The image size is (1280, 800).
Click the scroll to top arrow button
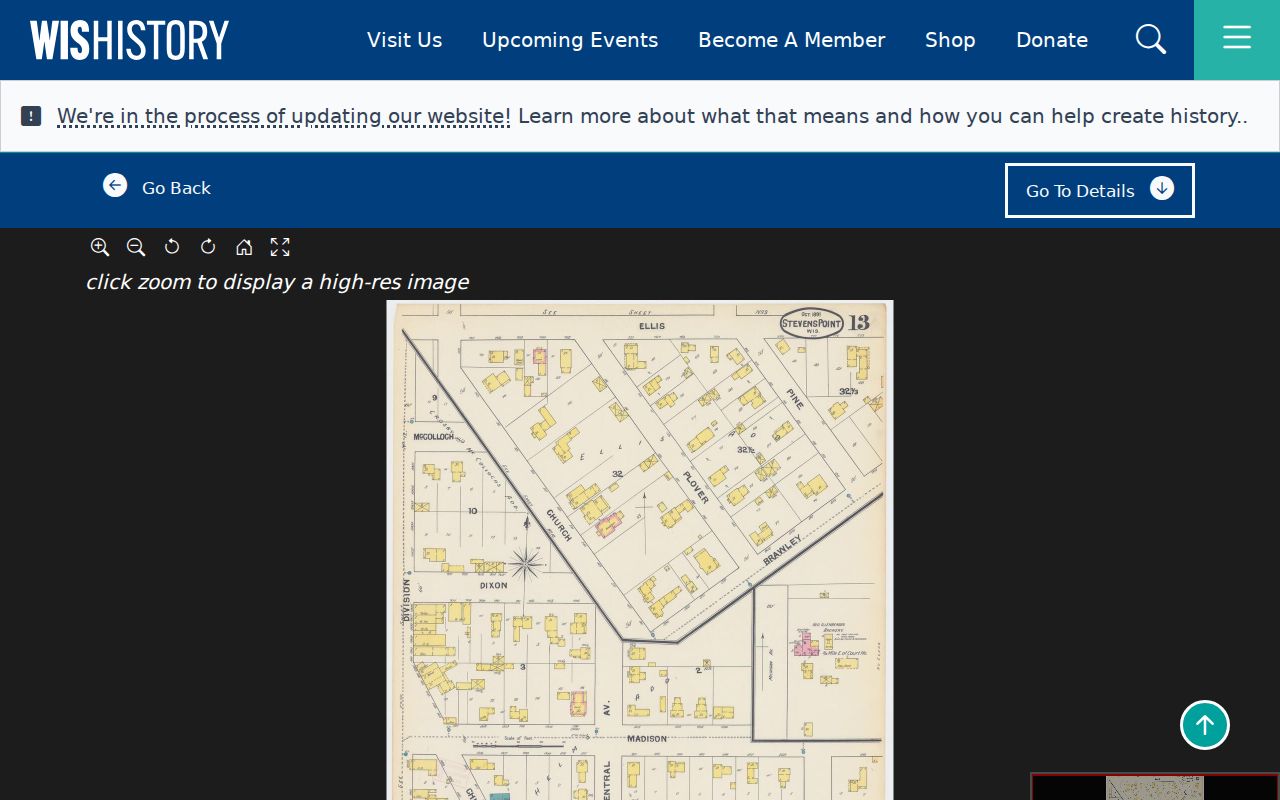pyautogui.click(x=1205, y=725)
